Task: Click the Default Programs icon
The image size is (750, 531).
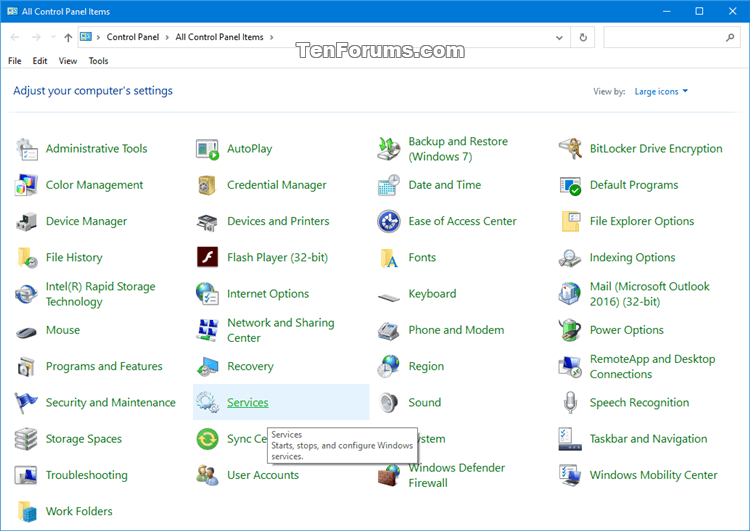Action: coord(570,185)
